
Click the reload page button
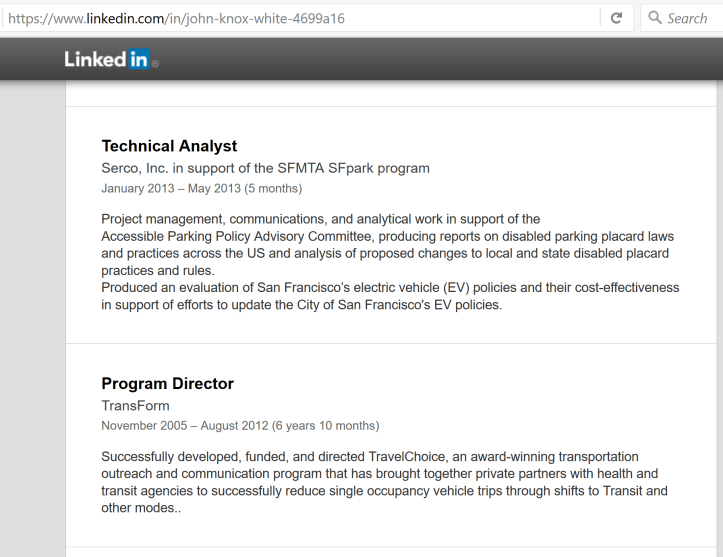coord(616,18)
